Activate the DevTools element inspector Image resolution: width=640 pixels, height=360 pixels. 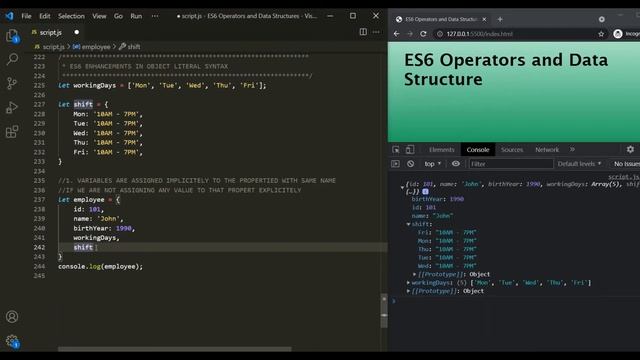pyautogui.click(x=396, y=150)
